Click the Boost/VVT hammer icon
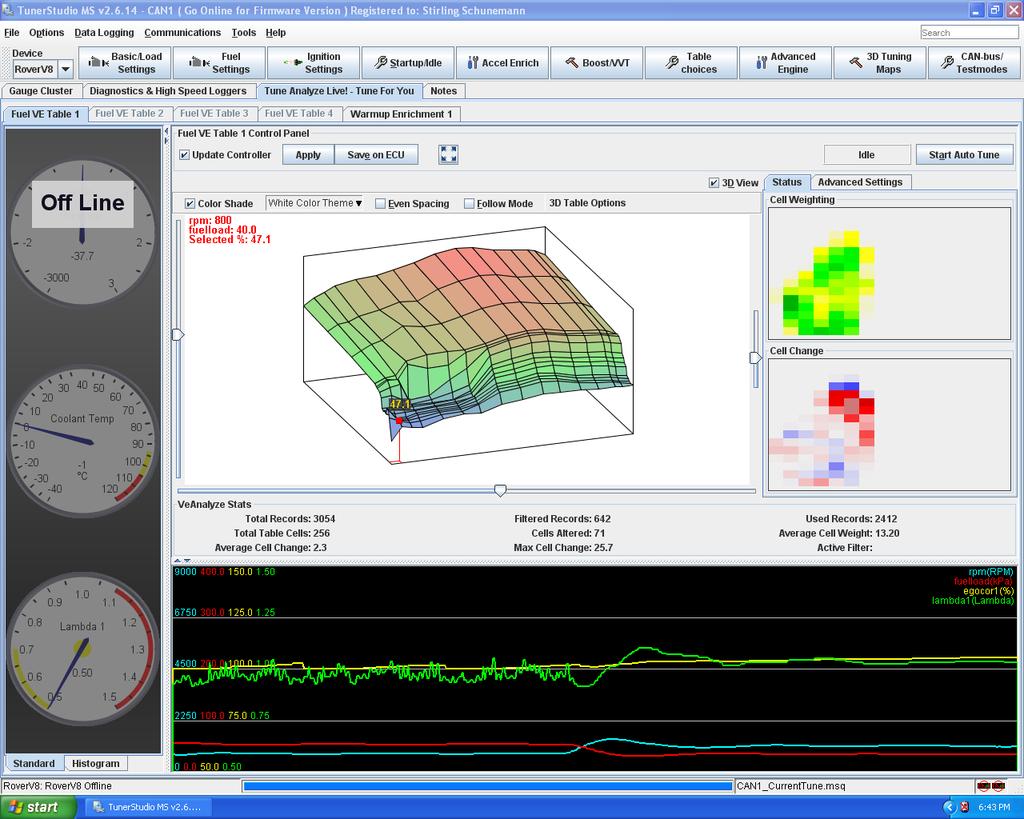The height and width of the screenshot is (819, 1024). pyautogui.click(x=571, y=63)
